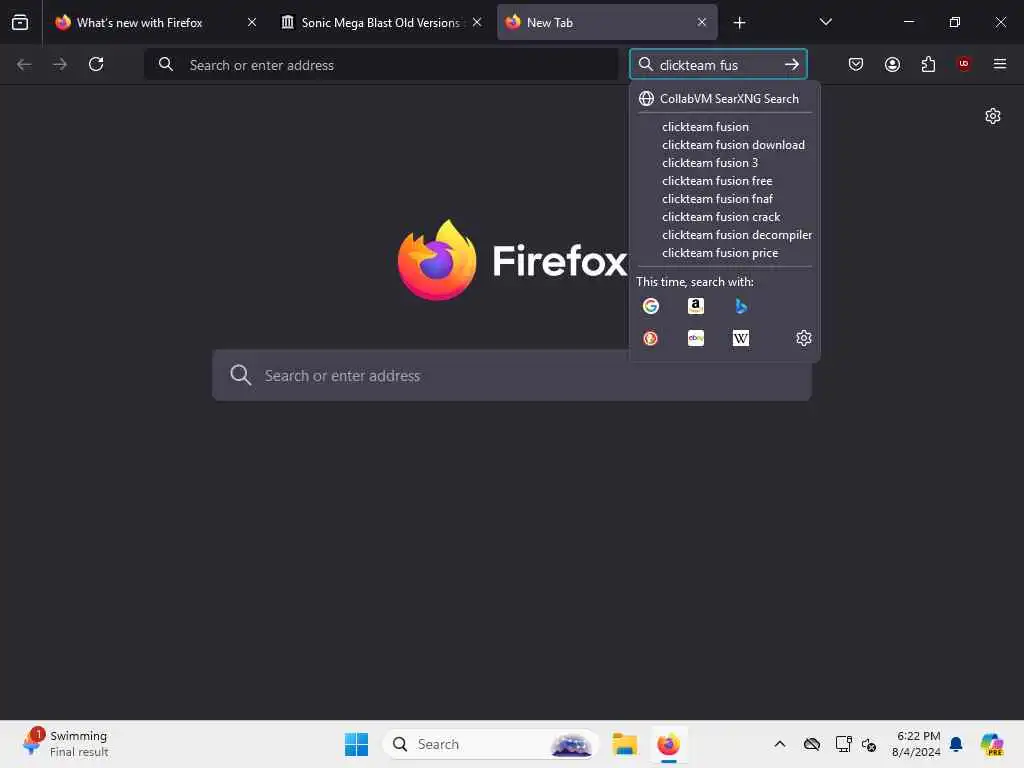Click the search box containing 'clickteam fus'
Image resolution: width=1024 pixels, height=768 pixels.
point(718,65)
